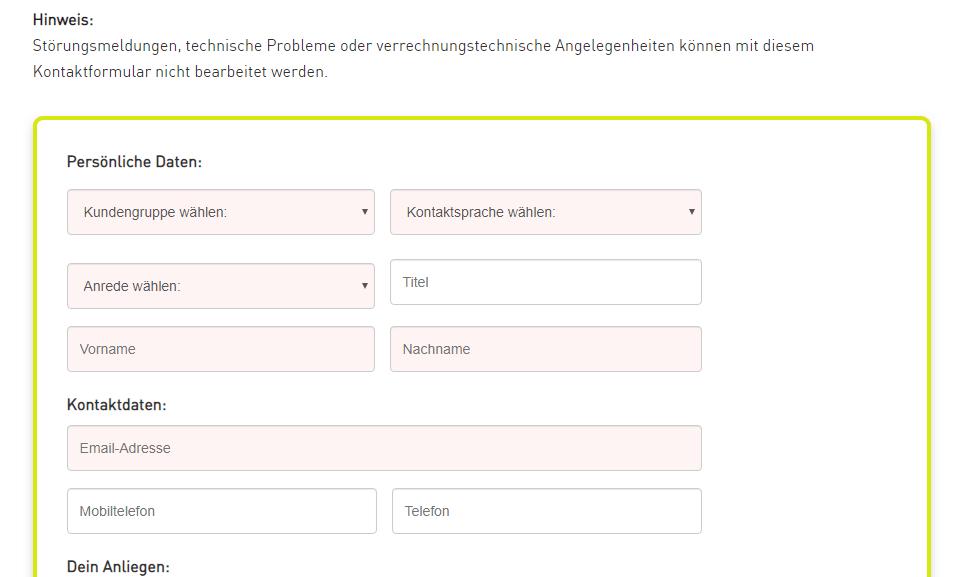Select the Nachname text field
973x577 pixels.
click(x=545, y=349)
